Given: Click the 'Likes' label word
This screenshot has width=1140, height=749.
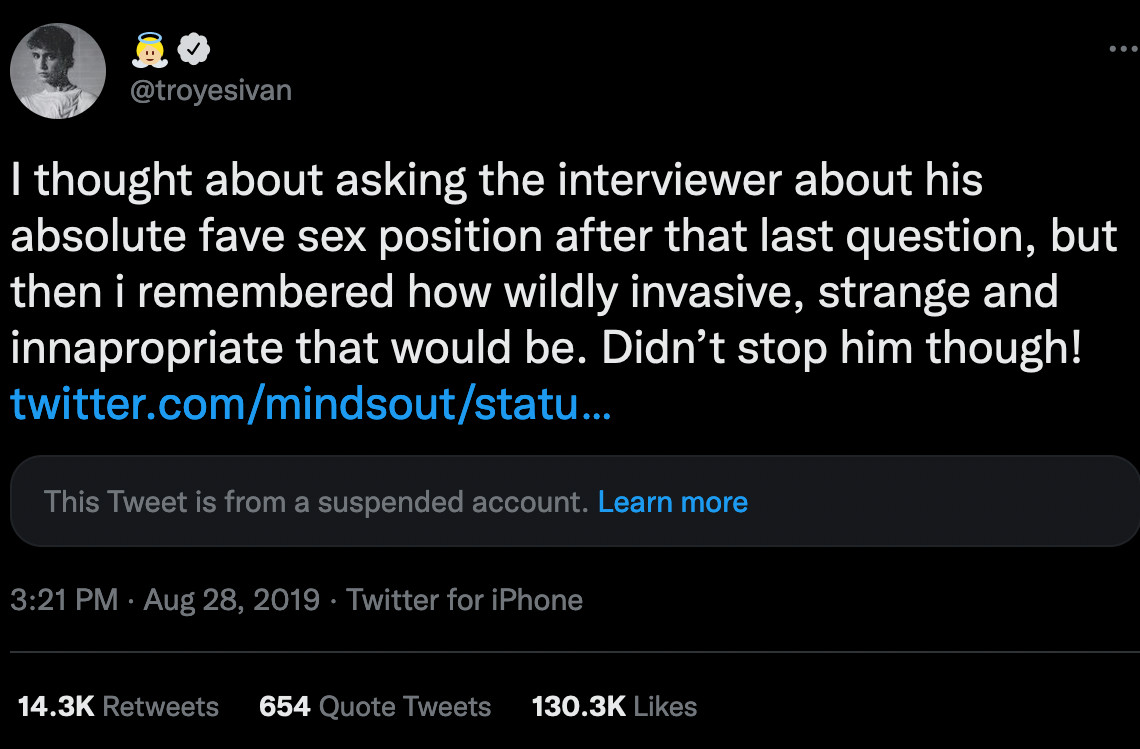Looking at the screenshot, I should [665, 707].
